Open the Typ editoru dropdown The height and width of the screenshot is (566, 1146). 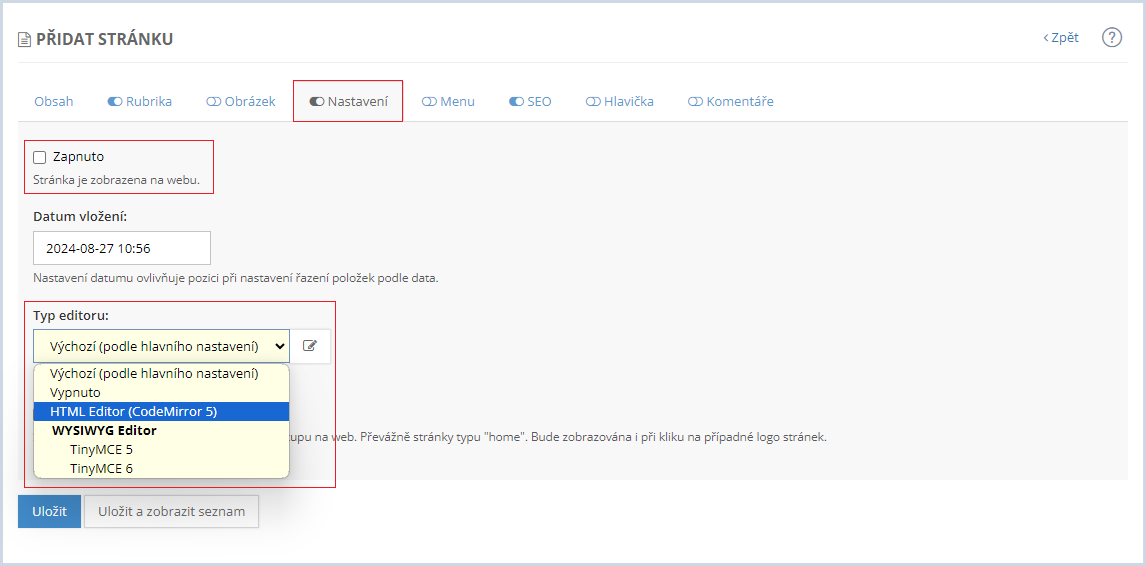(x=161, y=346)
